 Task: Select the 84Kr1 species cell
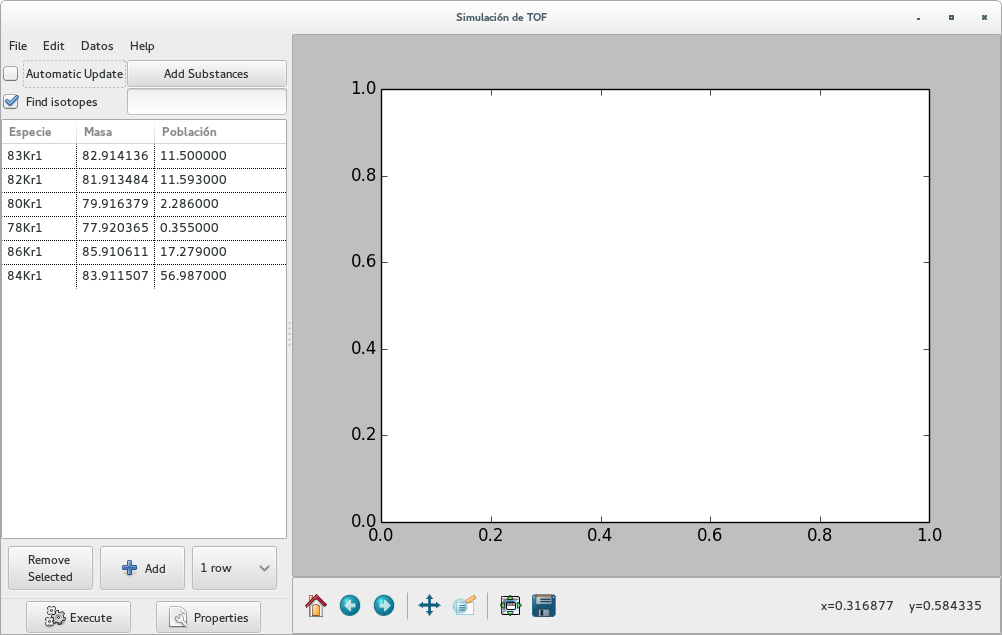[x=39, y=276]
